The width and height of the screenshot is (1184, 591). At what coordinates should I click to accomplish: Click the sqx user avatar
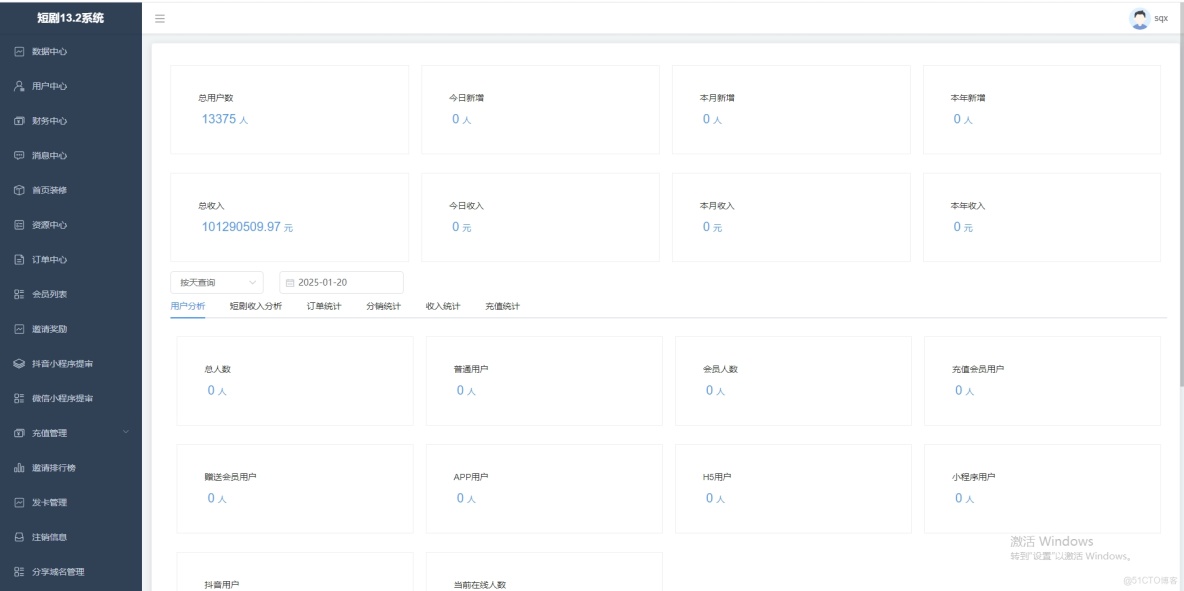pos(1139,17)
